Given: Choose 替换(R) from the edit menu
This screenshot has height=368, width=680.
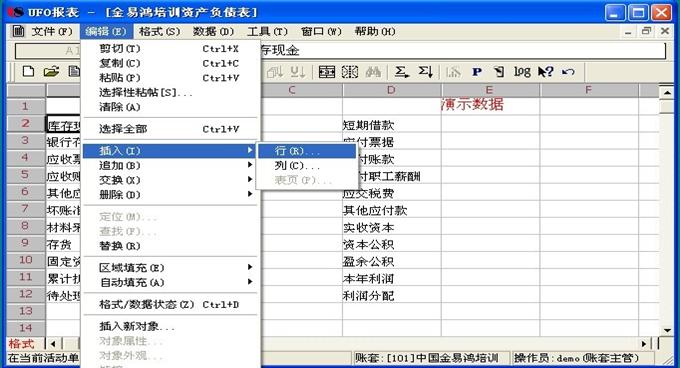Looking at the screenshot, I should 171,246.
